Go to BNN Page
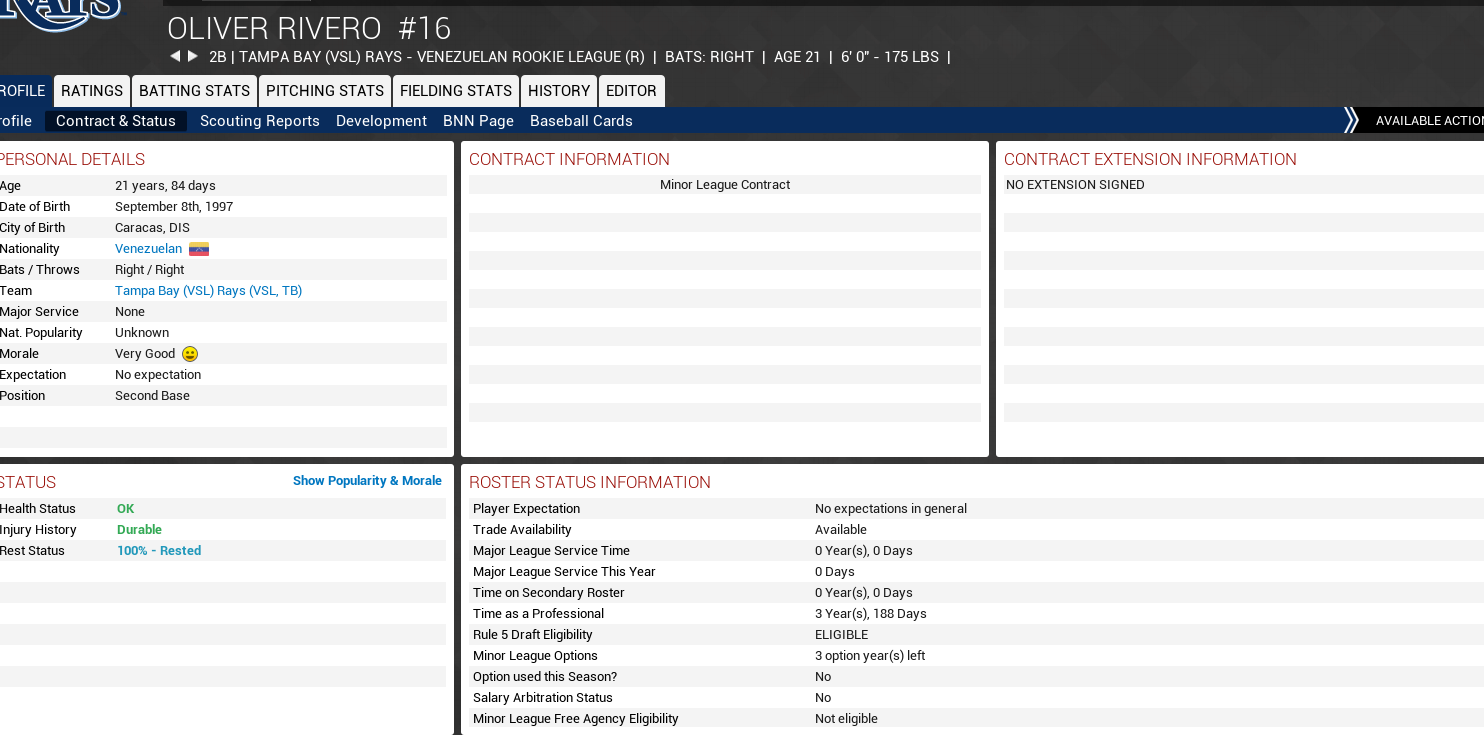 [478, 121]
